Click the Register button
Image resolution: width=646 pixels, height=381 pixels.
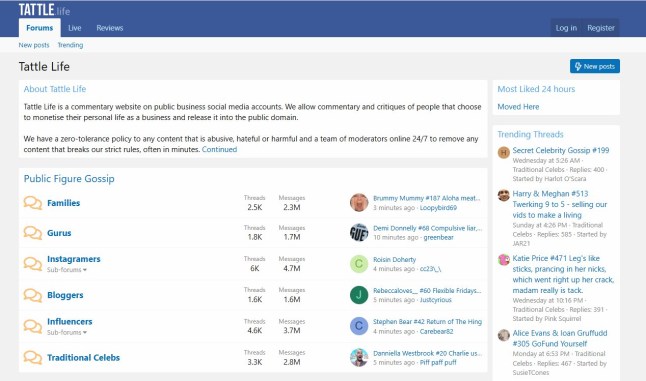[x=601, y=28]
